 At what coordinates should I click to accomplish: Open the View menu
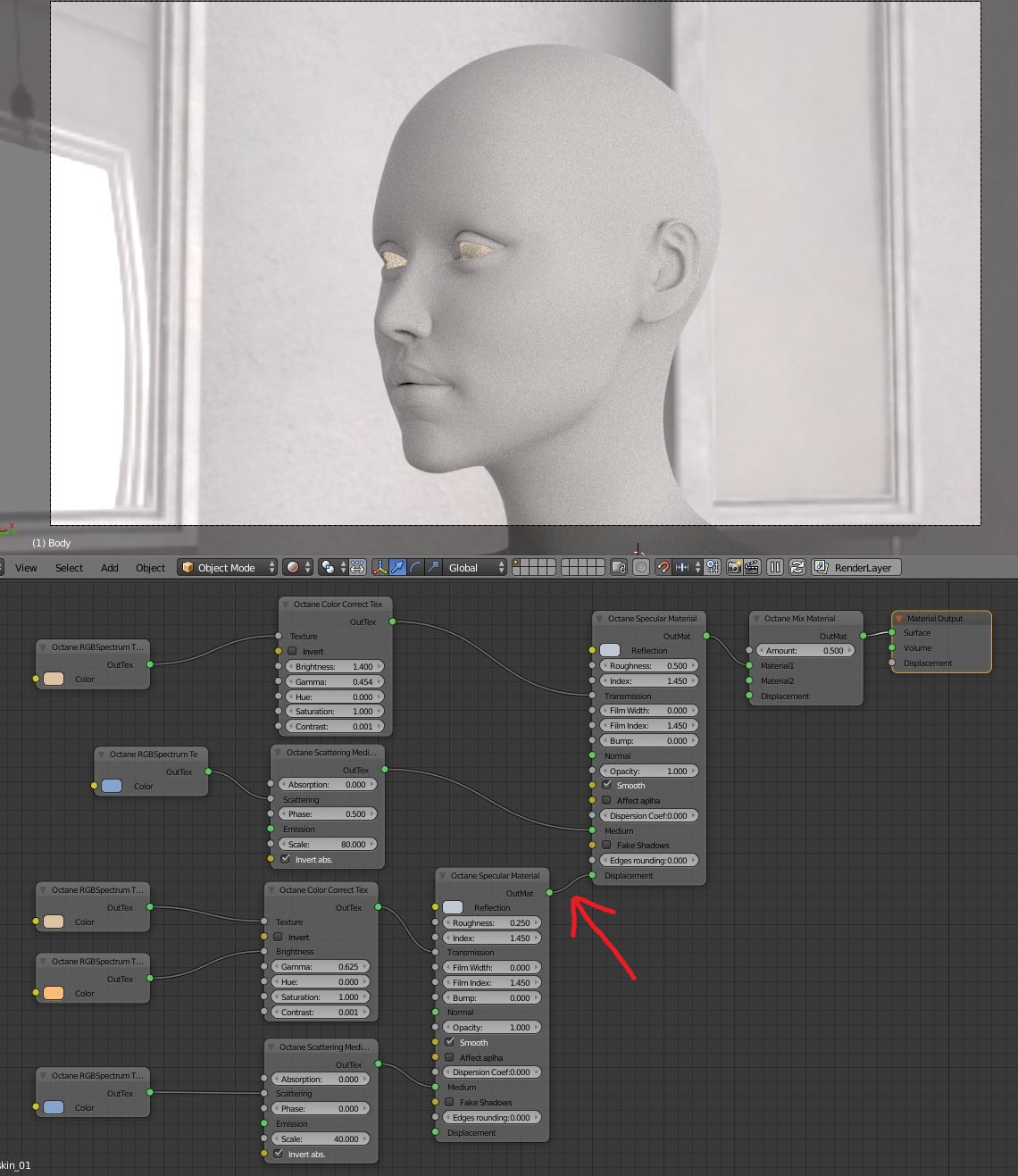click(26, 568)
